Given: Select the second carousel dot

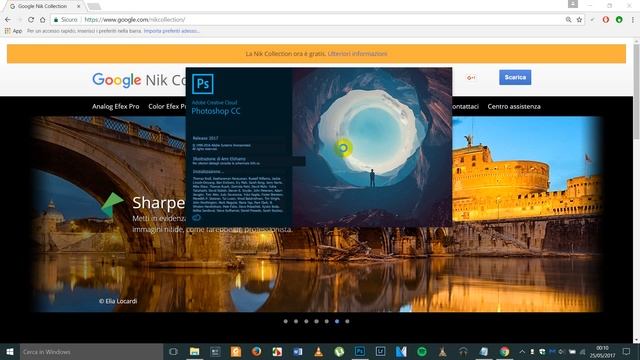Looking at the screenshot, I should click(x=296, y=321).
